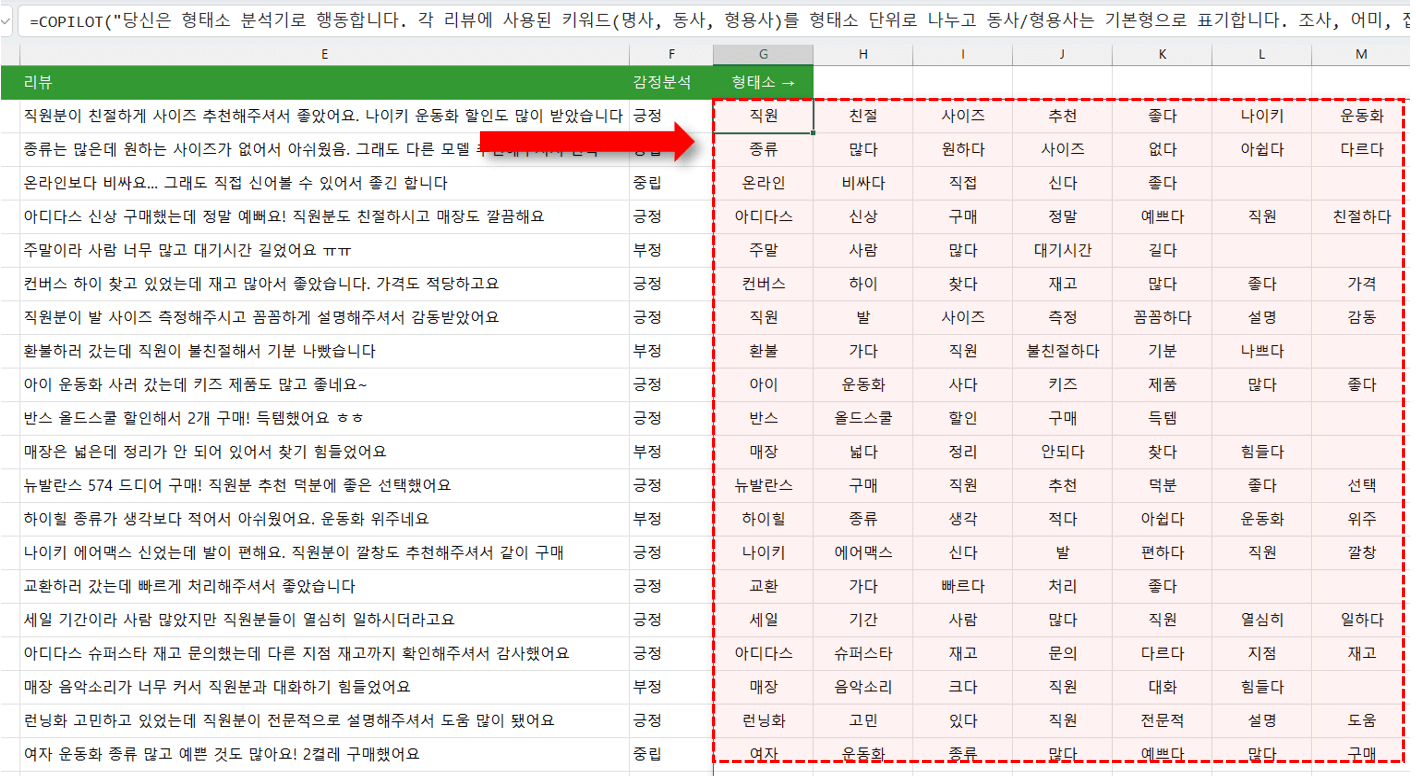
Task: Click the green 리뷰 header cell
Action: pos(324,82)
